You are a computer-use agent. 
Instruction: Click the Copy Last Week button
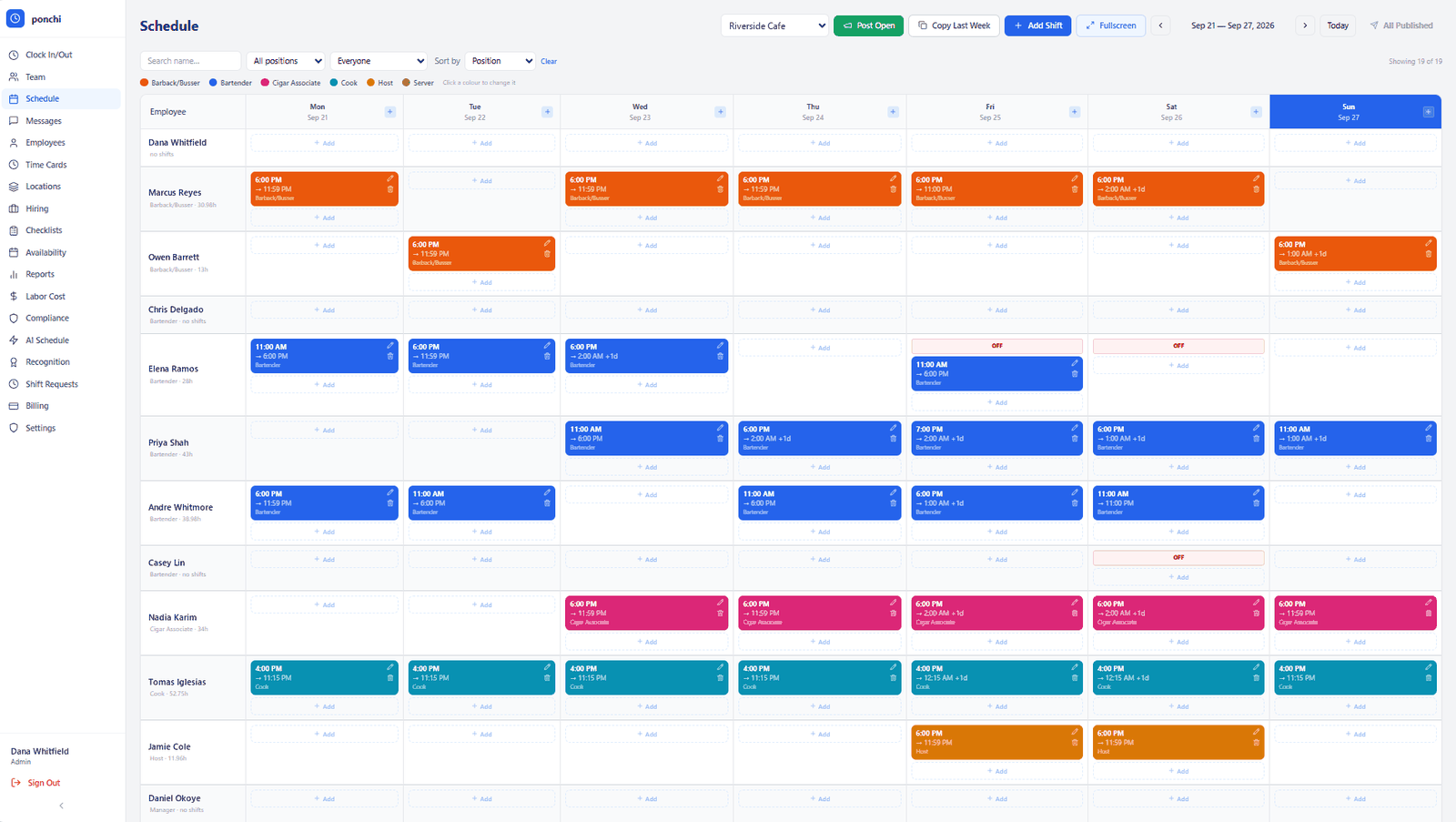(x=954, y=25)
